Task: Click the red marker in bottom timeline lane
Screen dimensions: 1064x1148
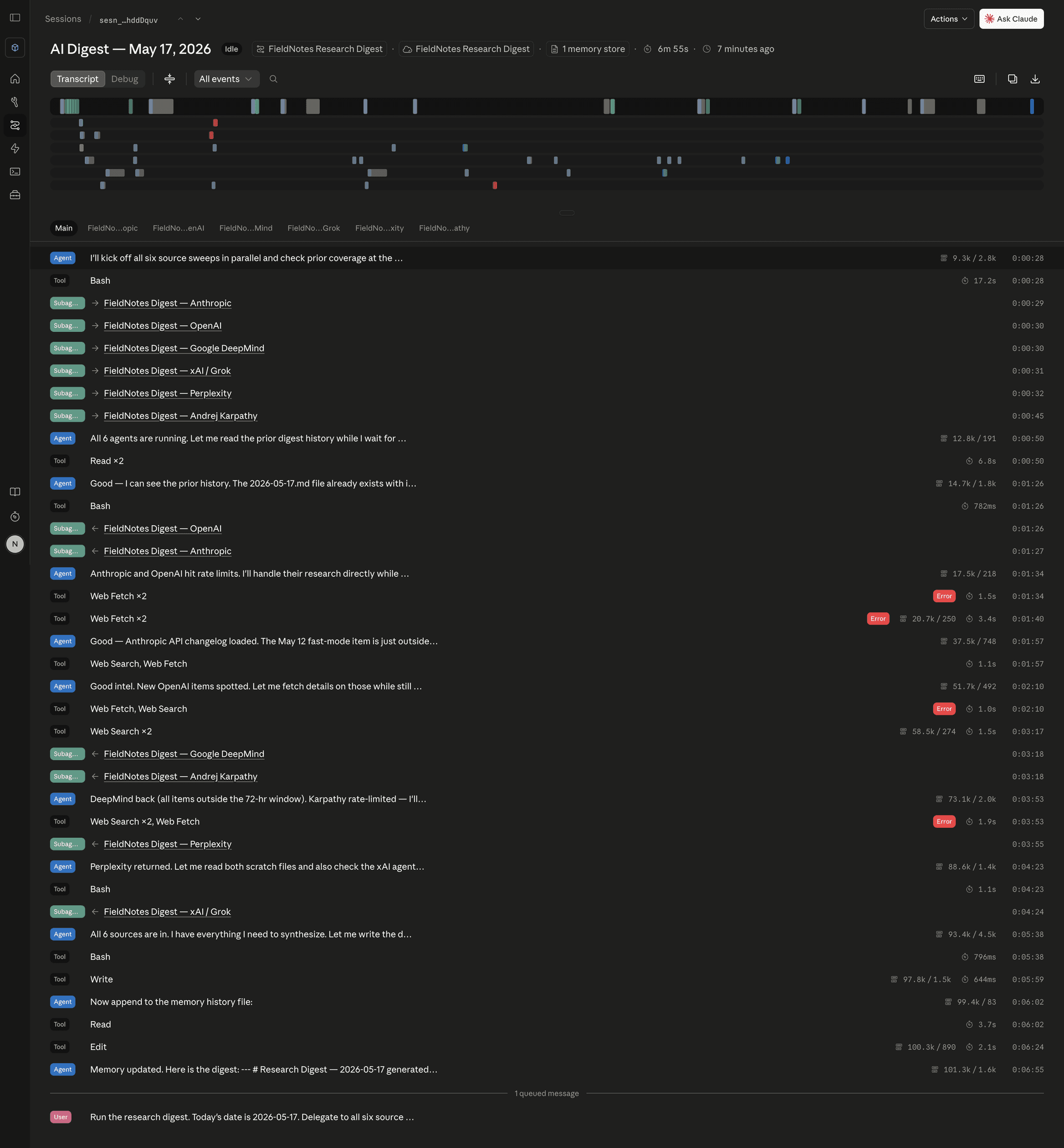Action: pos(494,186)
